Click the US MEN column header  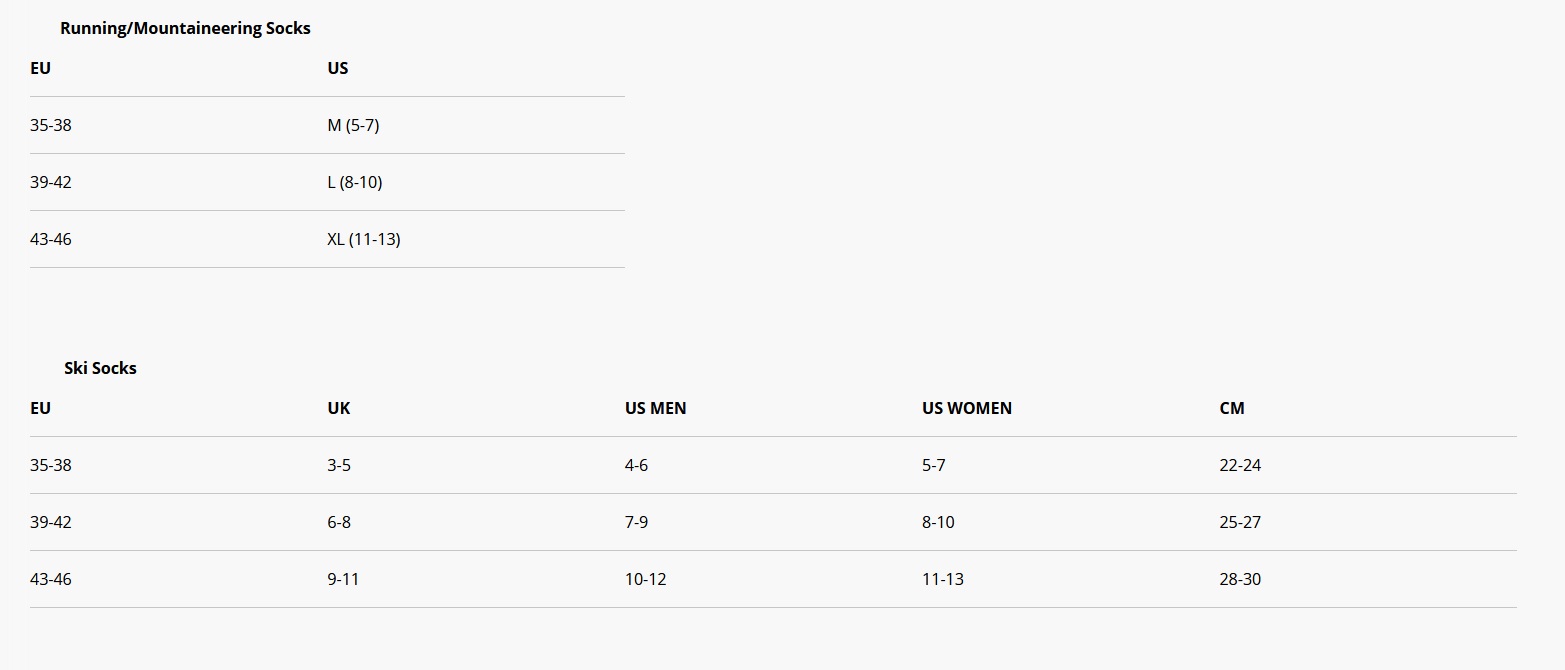[x=656, y=408]
